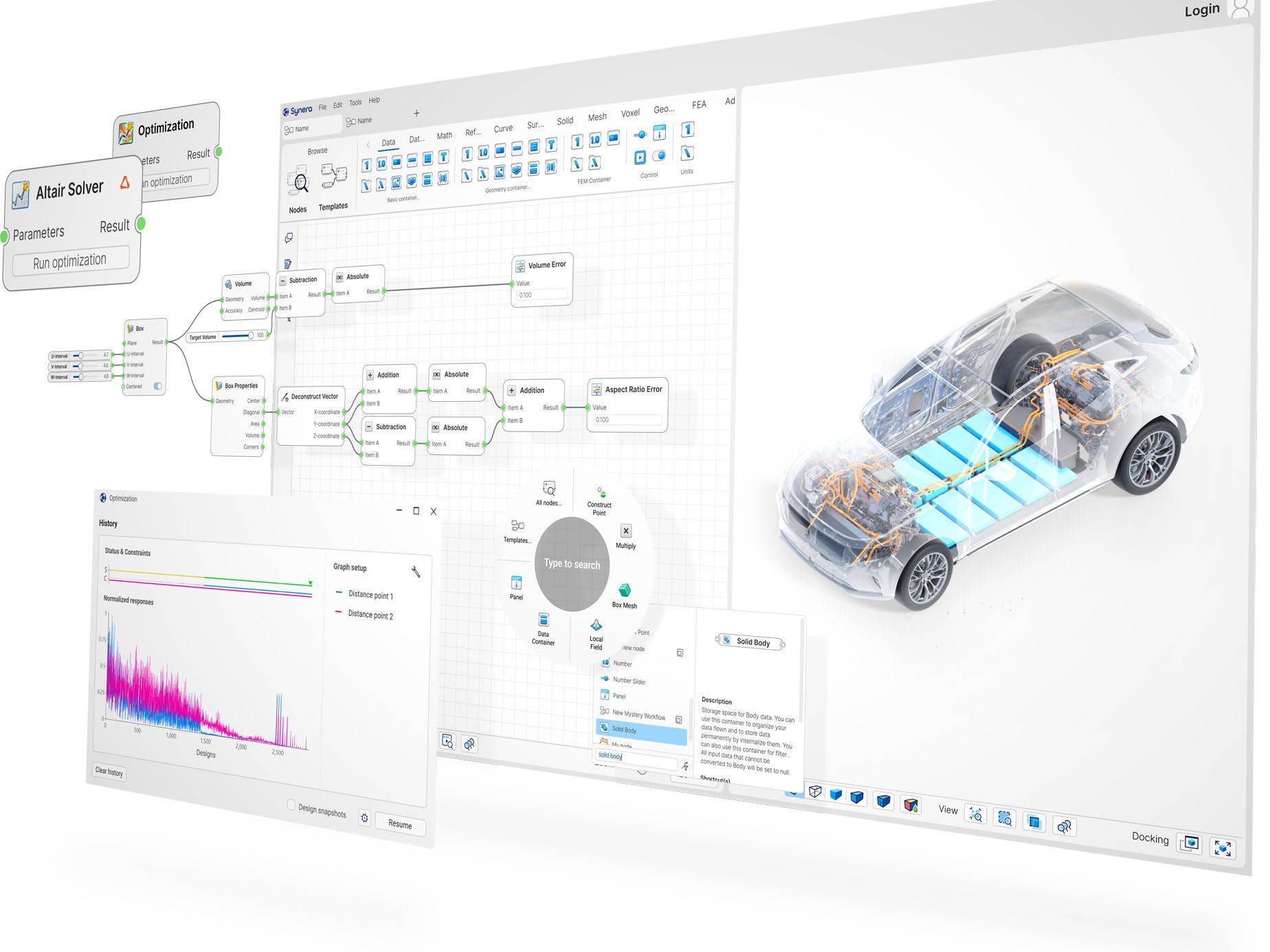Click the fullscreen viewport icon beside Docking
The image size is (1270, 952).
click(1223, 848)
